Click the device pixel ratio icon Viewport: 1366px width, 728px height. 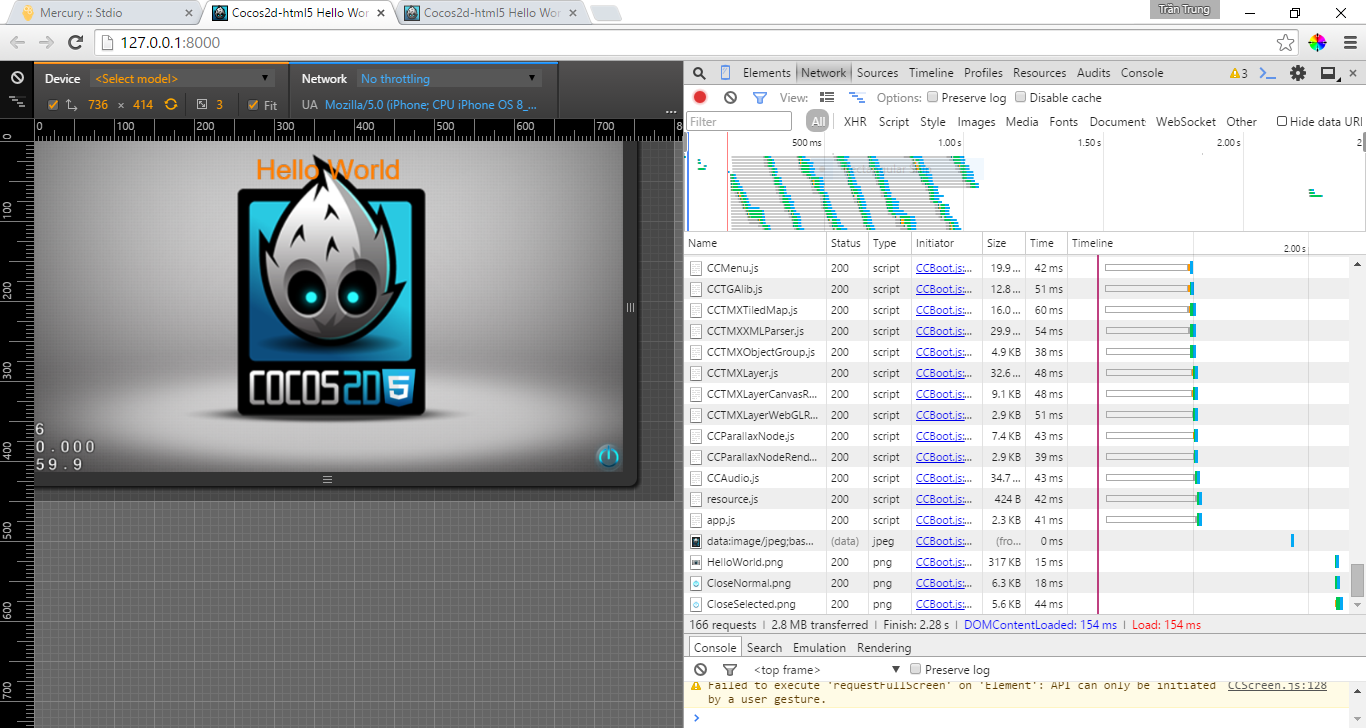pyautogui.click(x=201, y=104)
